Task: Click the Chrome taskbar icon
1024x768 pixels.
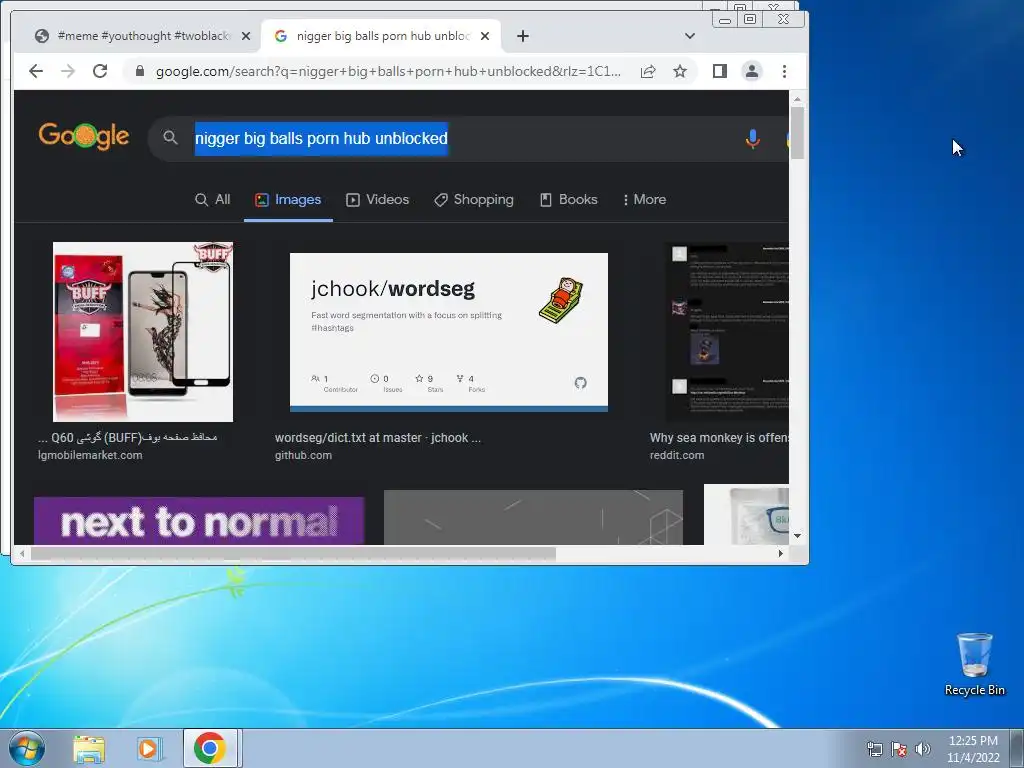Action: pyautogui.click(x=210, y=748)
